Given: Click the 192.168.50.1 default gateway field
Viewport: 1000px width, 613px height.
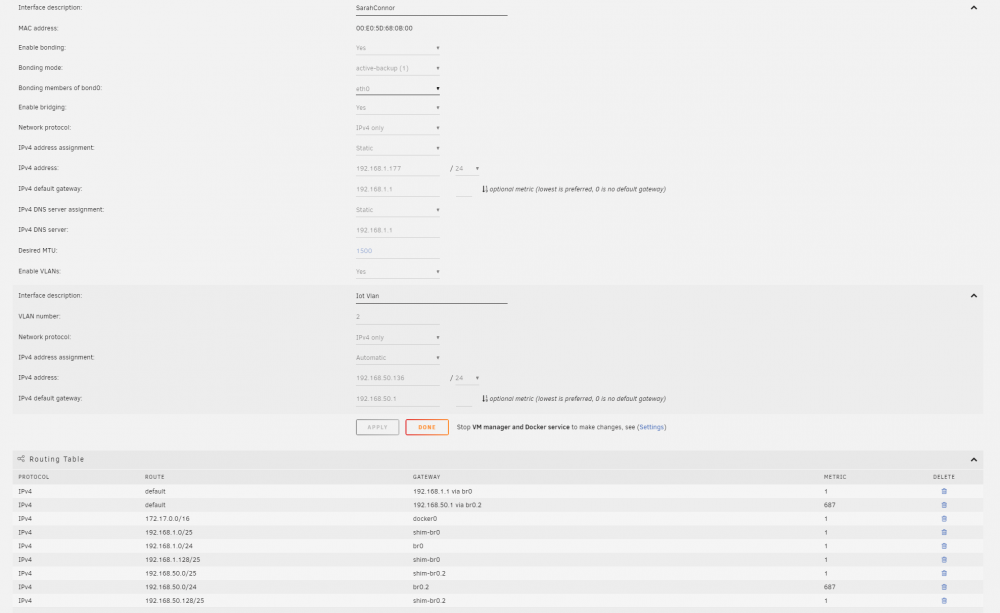Looking at the screenshot, I should (x=397, y=399).
